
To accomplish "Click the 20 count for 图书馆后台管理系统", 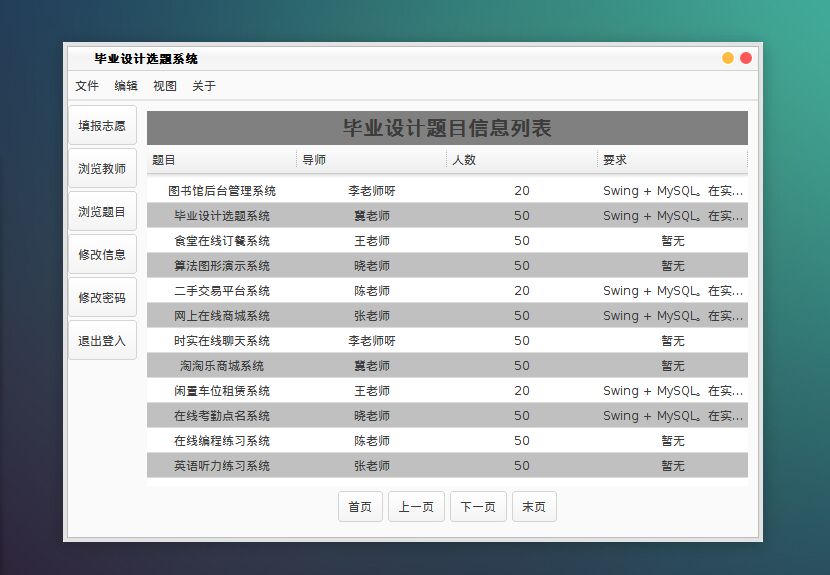I will pyautogui.click(x=522, y=191).
